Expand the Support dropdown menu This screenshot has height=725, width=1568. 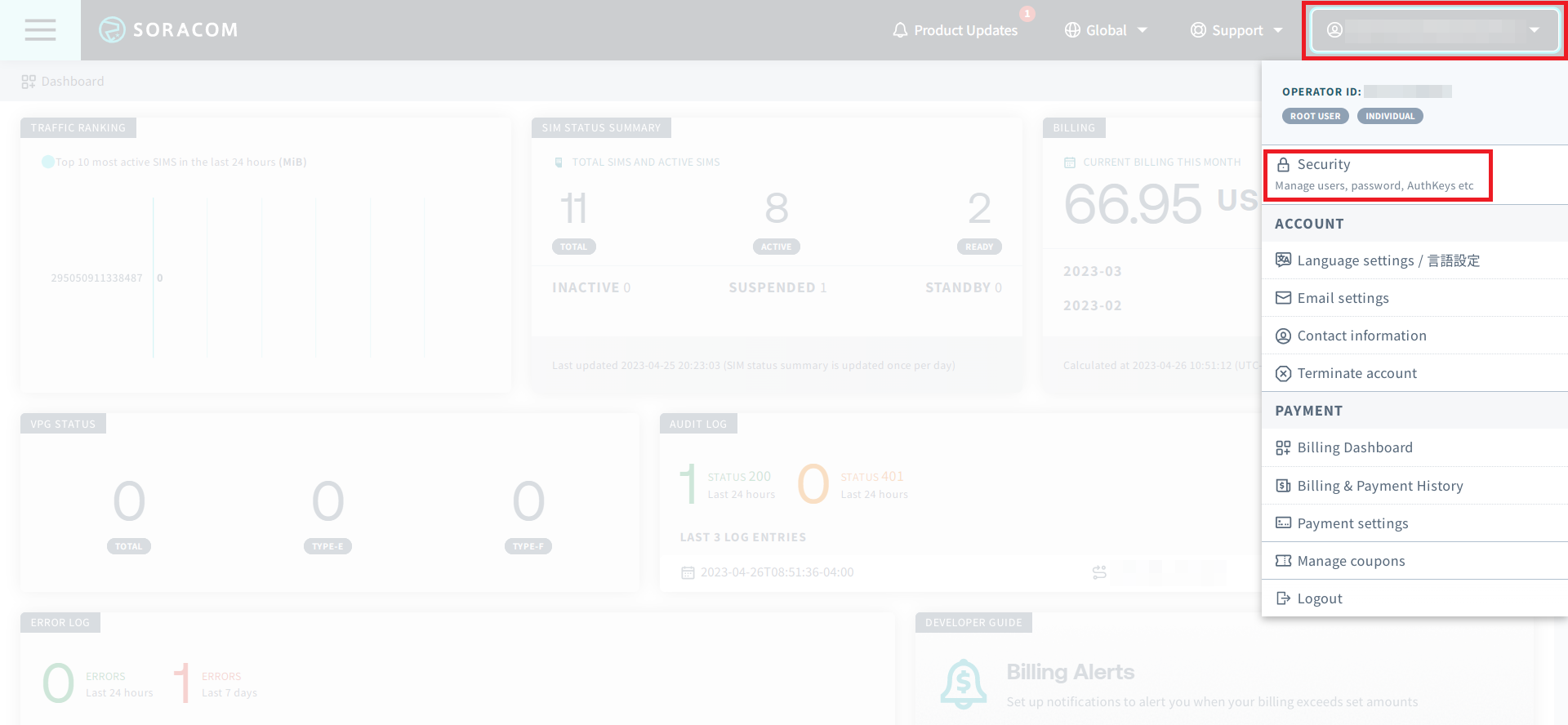pos(1236,30)
